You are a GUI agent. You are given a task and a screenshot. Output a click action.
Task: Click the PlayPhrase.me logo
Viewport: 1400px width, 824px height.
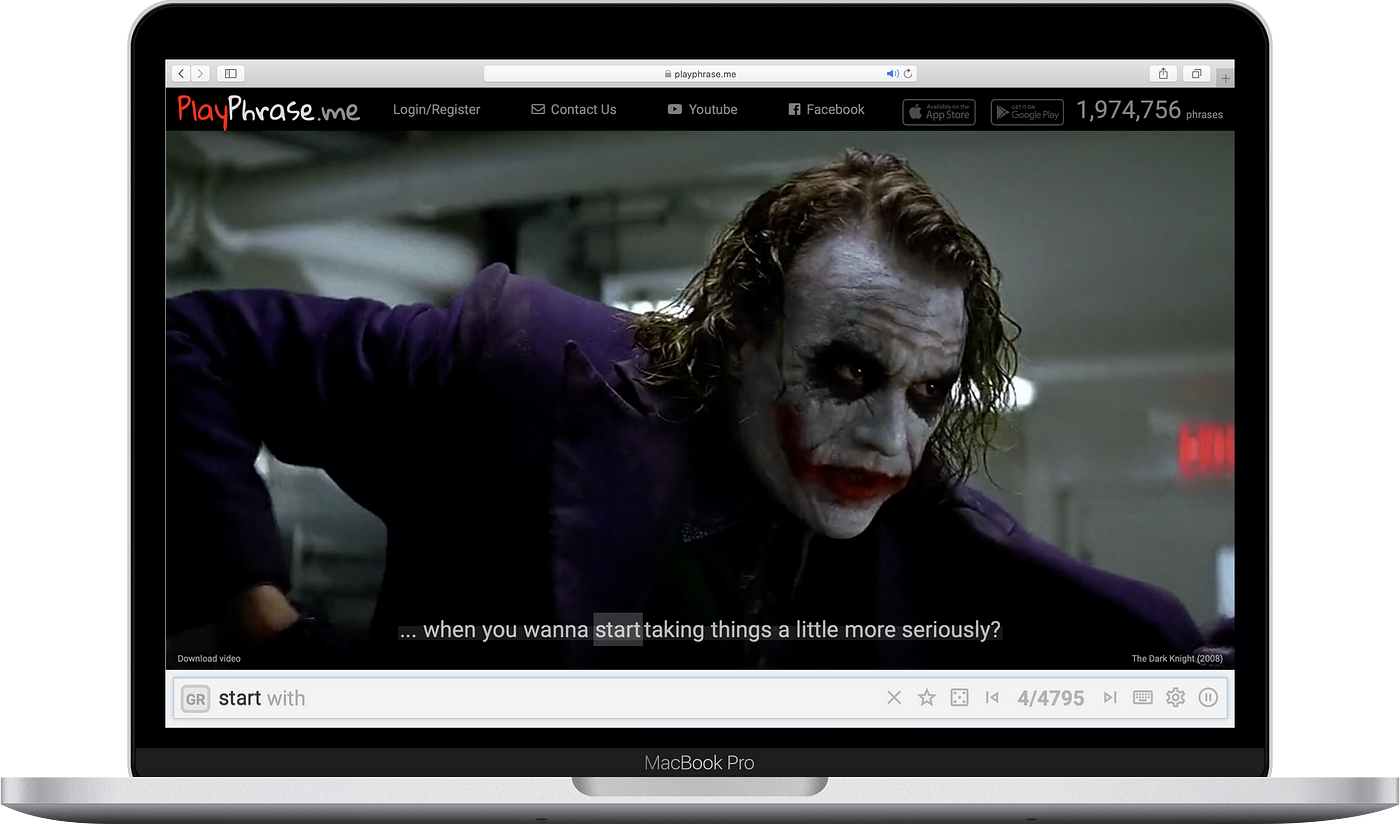[x=268, y=110]
